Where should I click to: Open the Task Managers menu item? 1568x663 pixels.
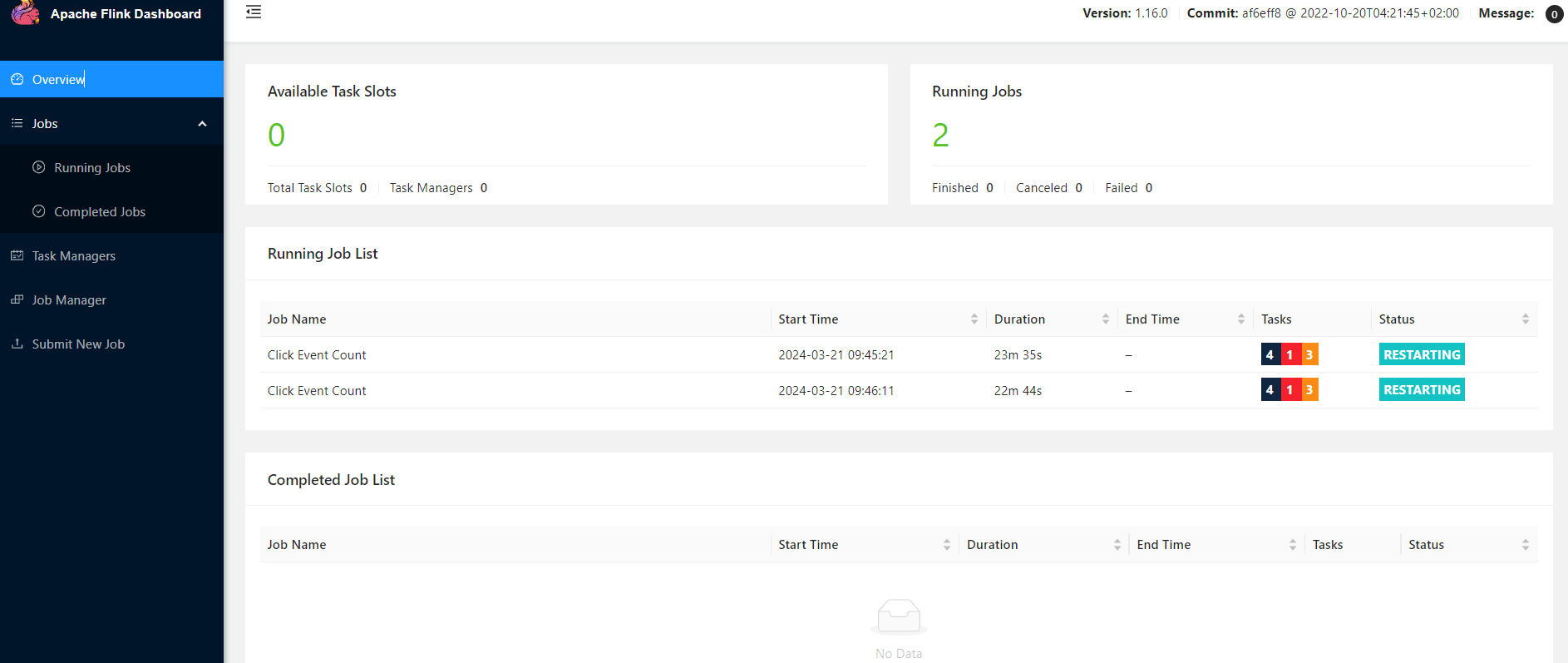pyautogui.click(x=111, y=255)
